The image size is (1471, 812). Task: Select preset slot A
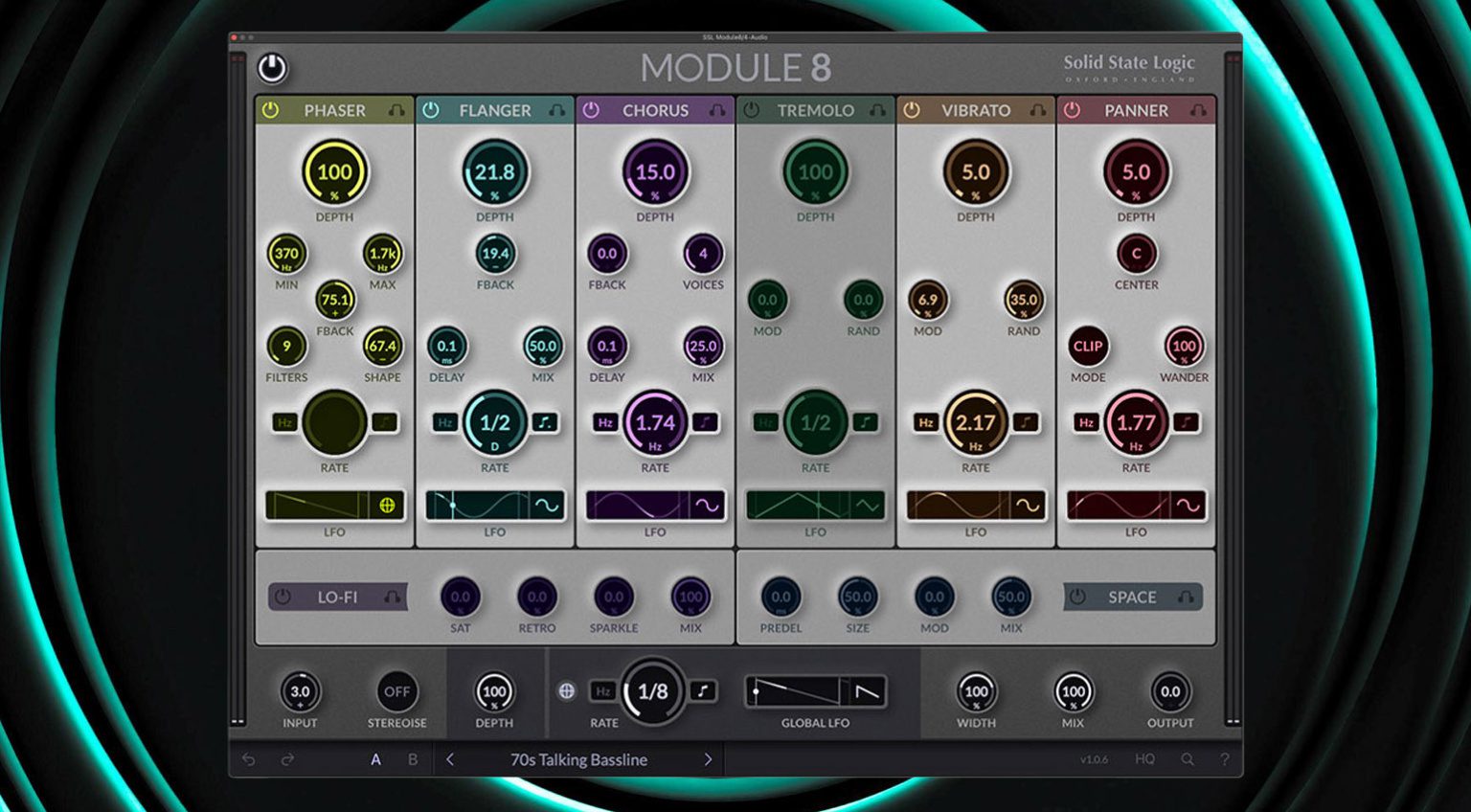[x=376, y=759]
